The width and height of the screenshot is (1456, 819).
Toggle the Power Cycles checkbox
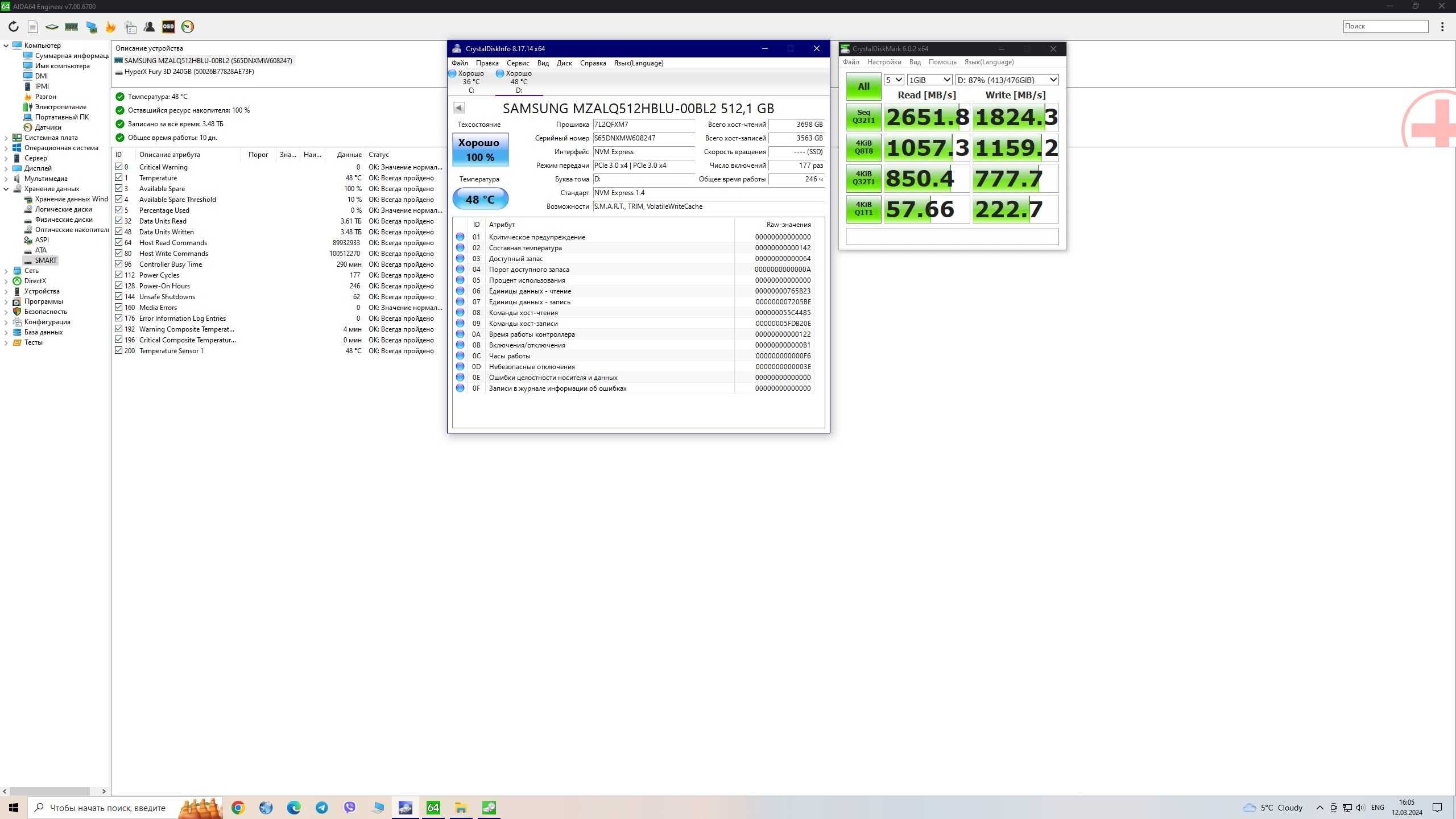point(118,275)
